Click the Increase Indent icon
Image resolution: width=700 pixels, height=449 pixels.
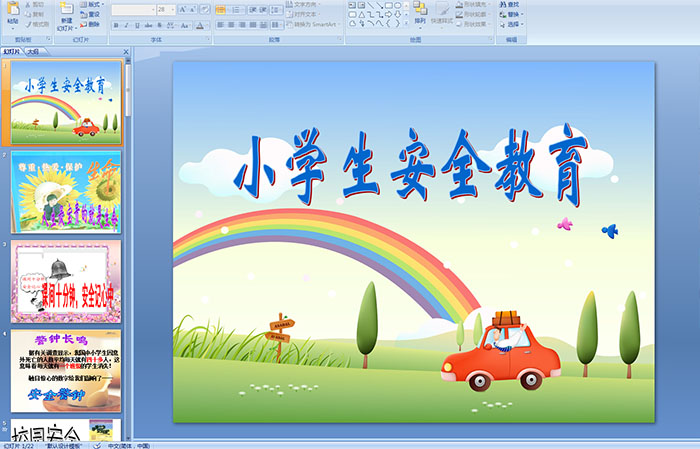263,9
